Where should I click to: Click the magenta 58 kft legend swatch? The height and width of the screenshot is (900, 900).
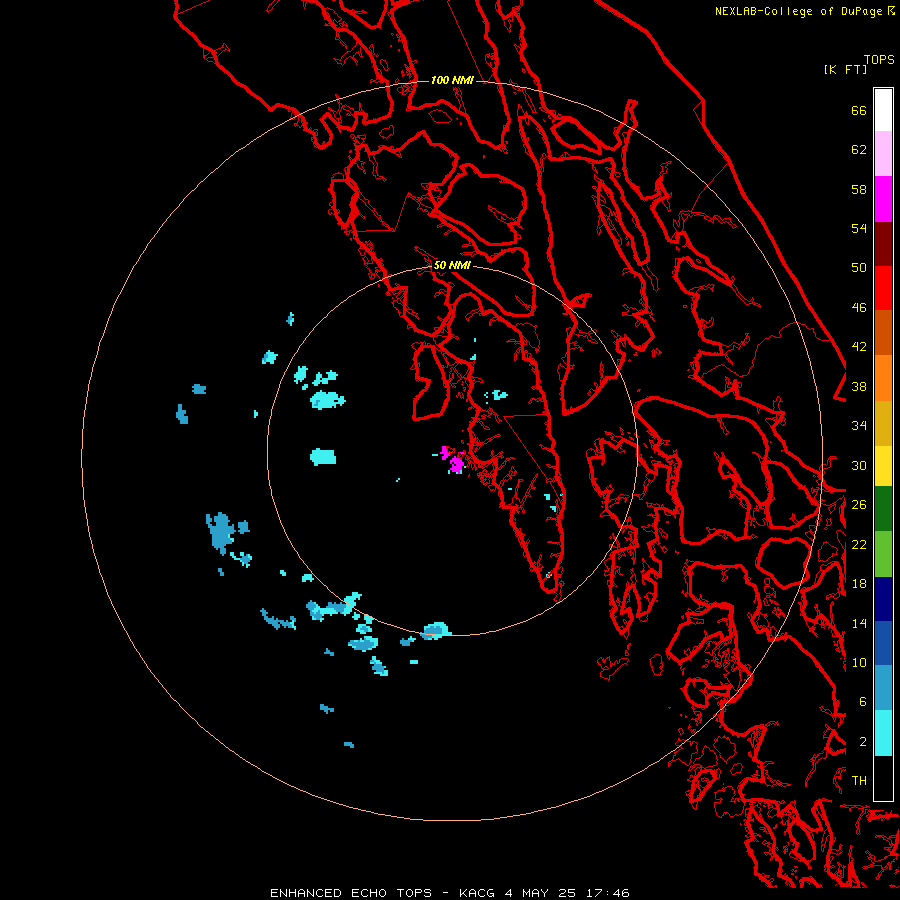(883, 199)
